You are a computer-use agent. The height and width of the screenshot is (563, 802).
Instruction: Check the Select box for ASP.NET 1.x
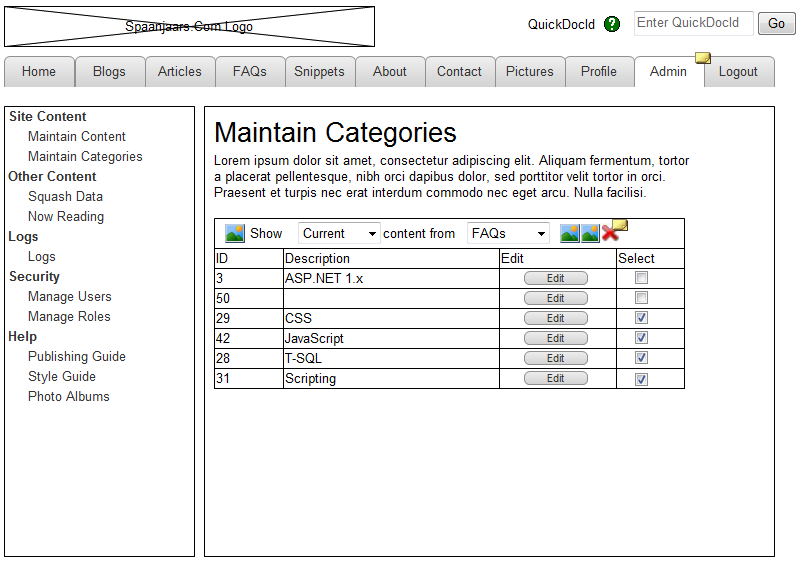click(641, 278)
